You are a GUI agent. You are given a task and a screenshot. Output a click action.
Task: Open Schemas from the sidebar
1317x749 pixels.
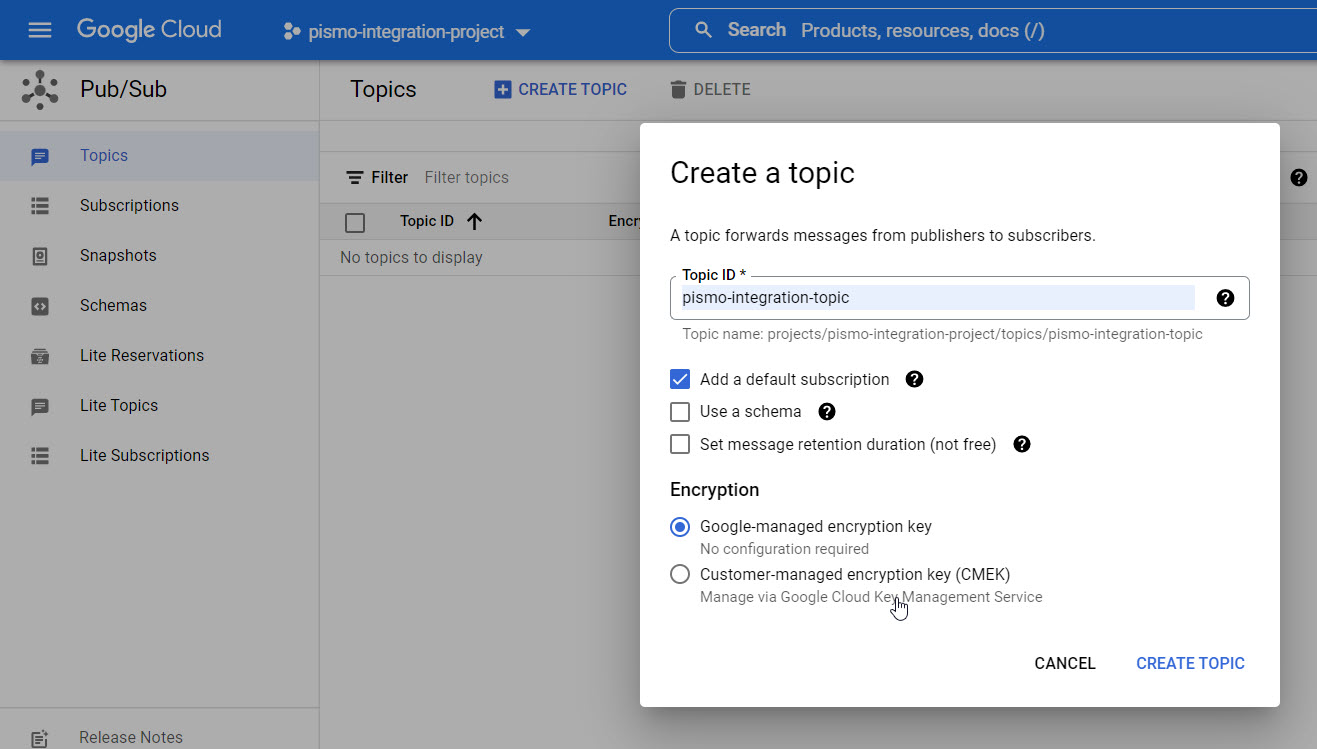click(x=160, y=306)
